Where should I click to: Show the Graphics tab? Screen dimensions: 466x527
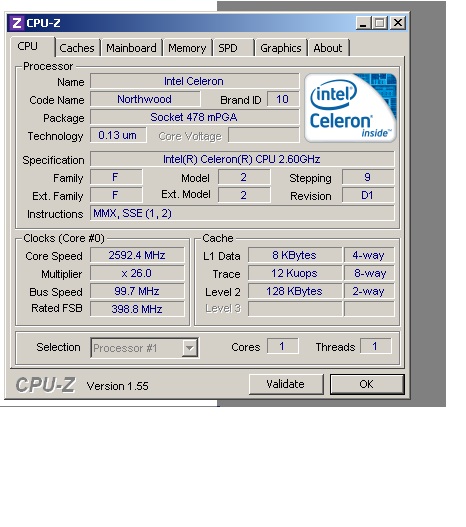tap(281, 48)
